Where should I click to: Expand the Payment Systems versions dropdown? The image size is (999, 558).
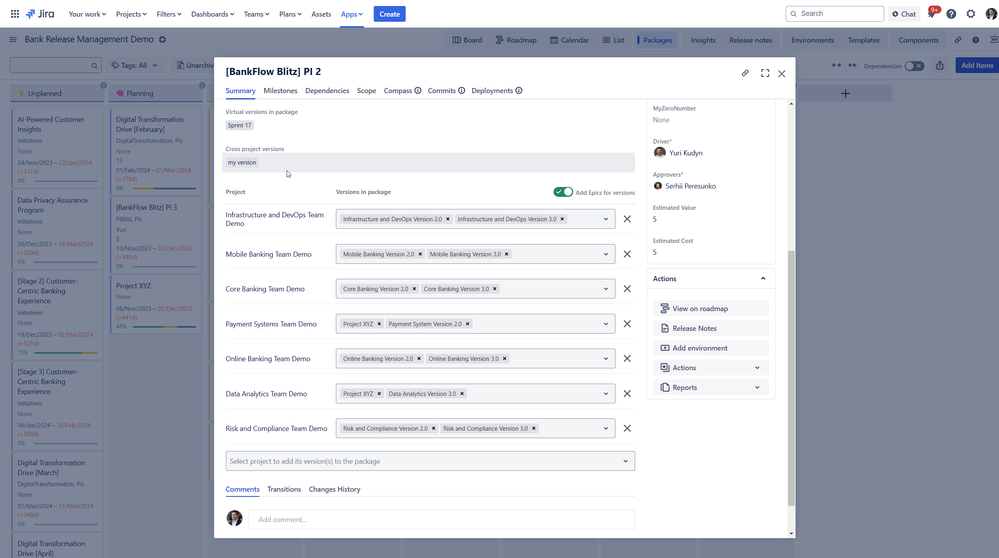606,324
